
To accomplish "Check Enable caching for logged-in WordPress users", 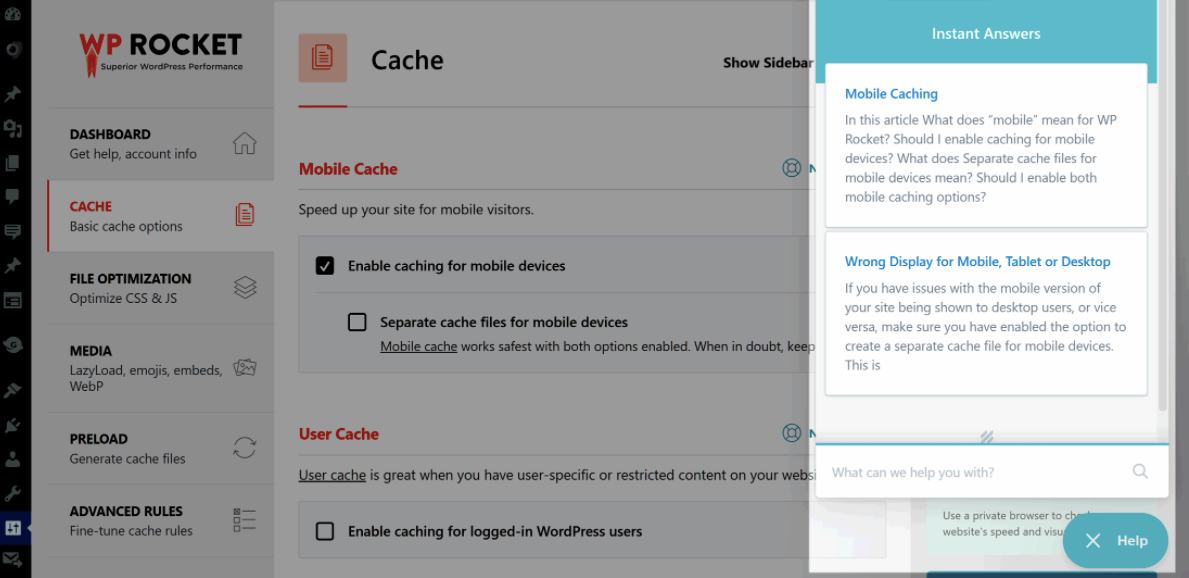I will click(325, 531).
